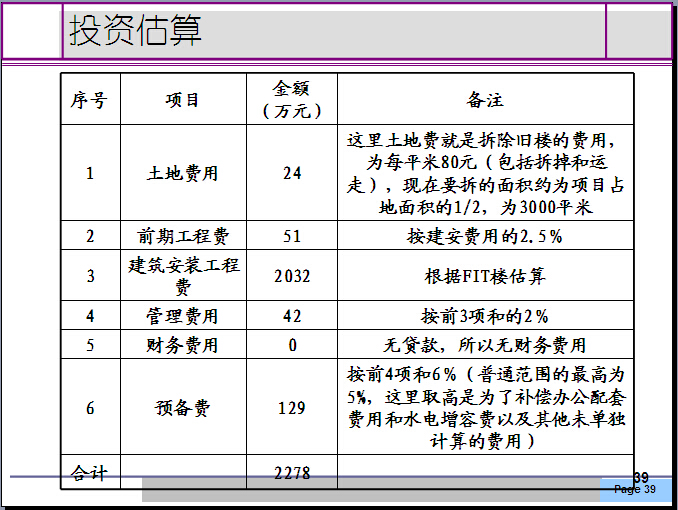Image resolution: width=678 pixels, height=510 pixels.
Task: Select the 土地费用 item cell
Action: (x=182, y=173)
